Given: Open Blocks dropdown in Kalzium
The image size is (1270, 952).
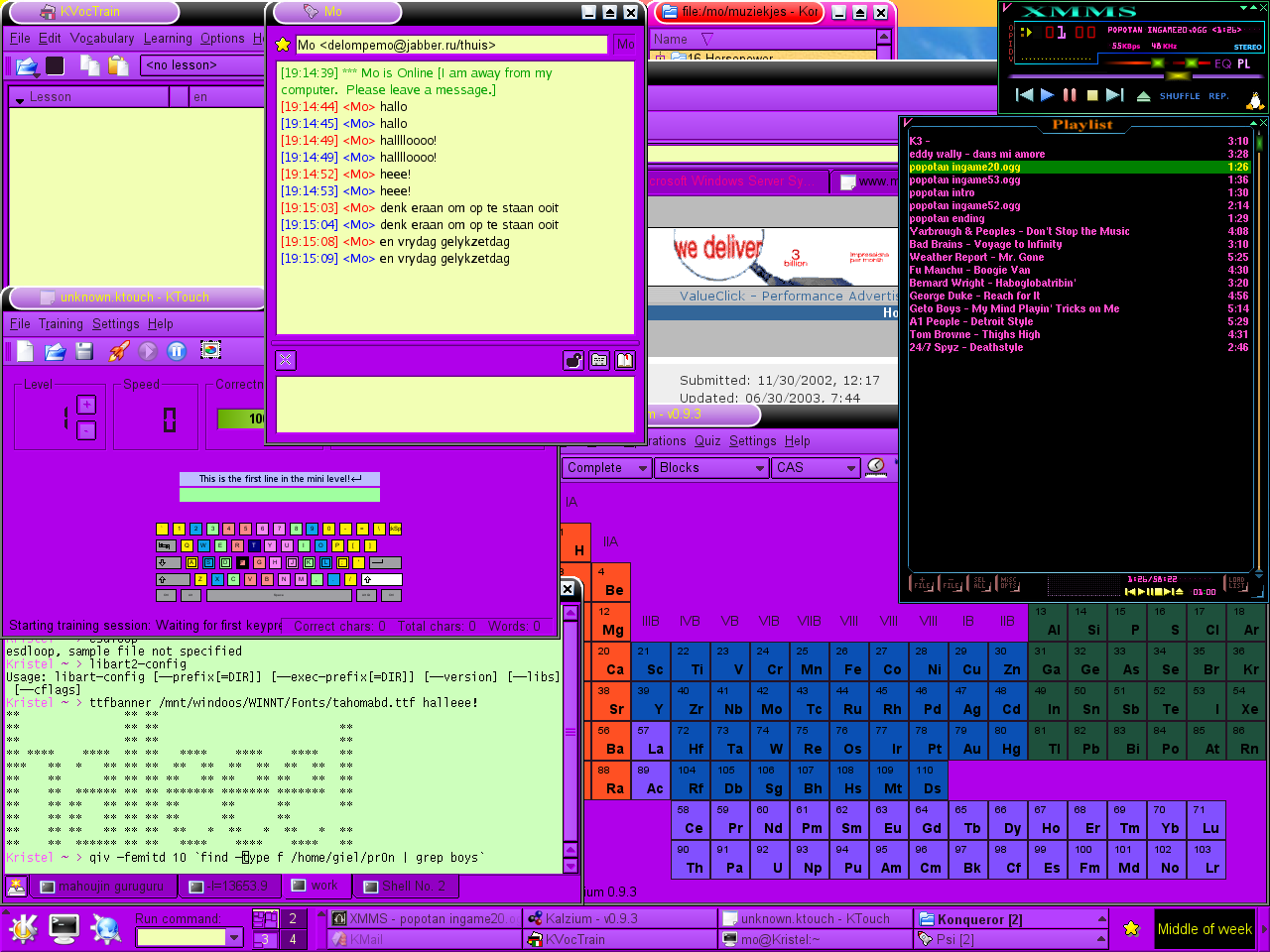Looking at the screenshot, I should (711, 468).
